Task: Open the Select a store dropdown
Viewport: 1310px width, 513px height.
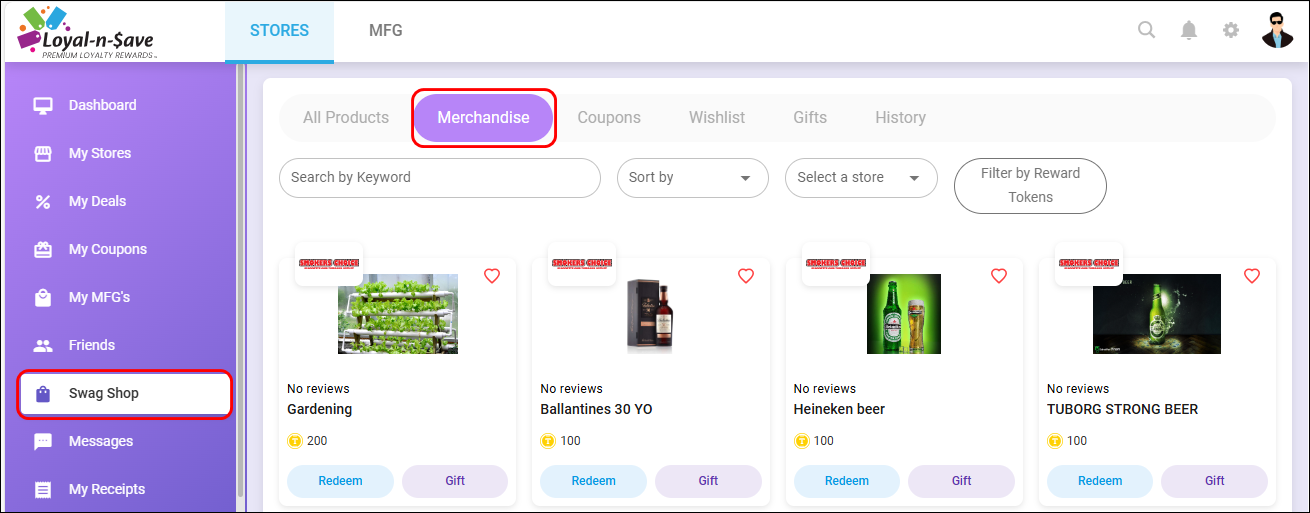Action: pyautogui.click(x=861, y=177)
